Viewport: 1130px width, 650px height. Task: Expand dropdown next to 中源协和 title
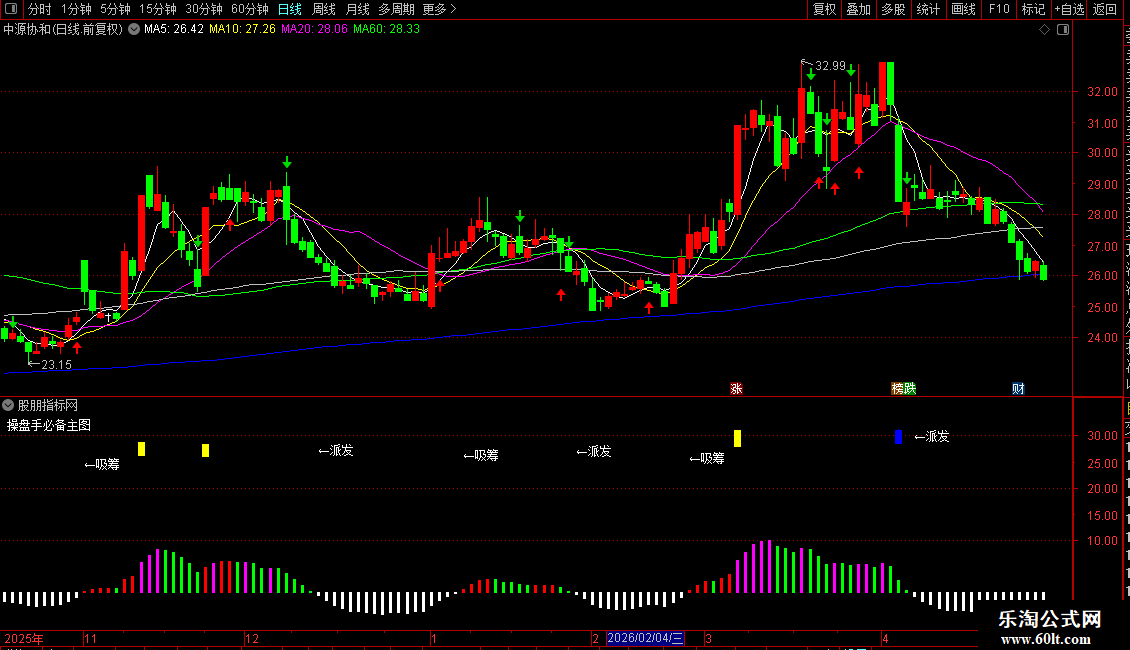click(x=134, y=29)
